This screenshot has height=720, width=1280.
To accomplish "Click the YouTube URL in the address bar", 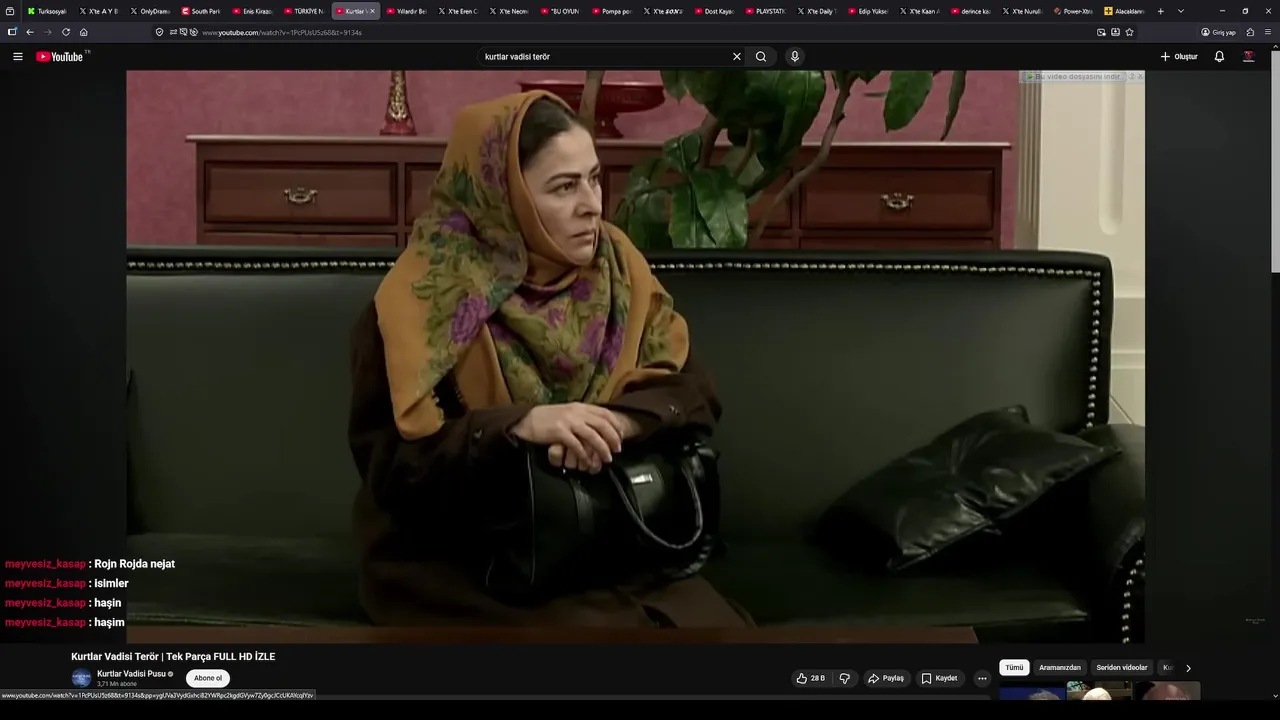I will 282,32.
